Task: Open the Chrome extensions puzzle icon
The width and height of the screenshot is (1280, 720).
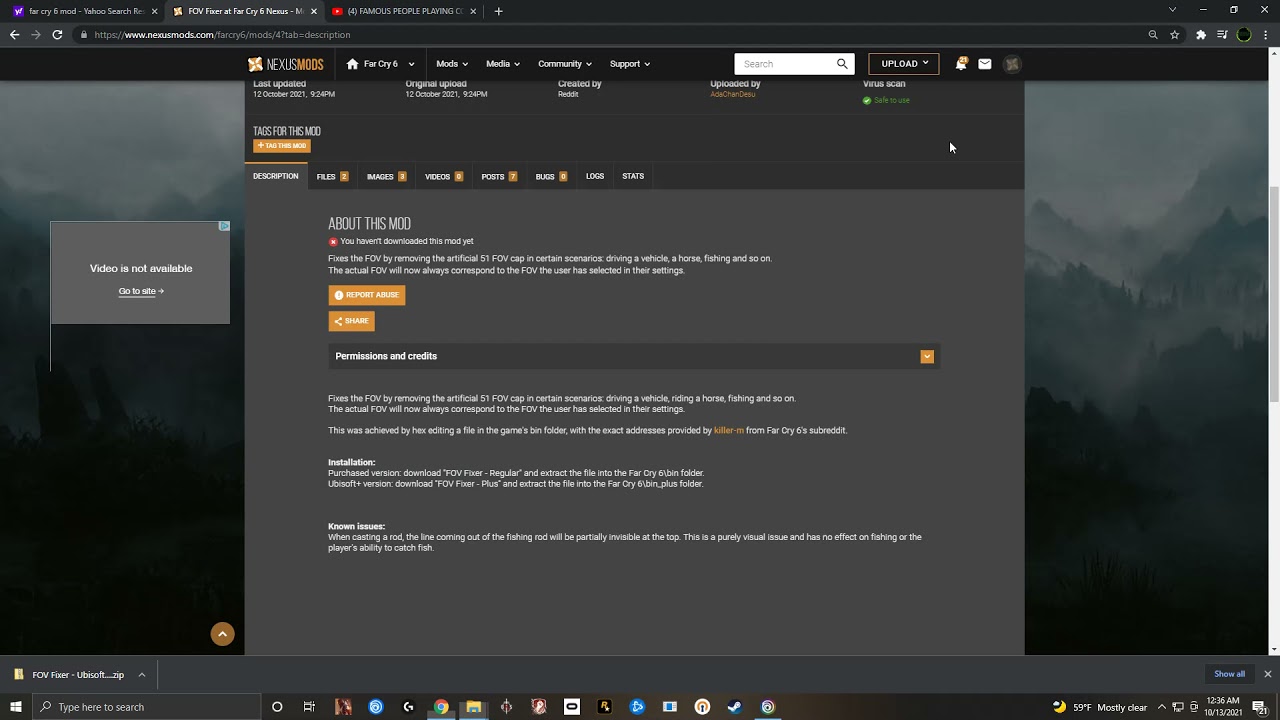Action: point(1201,34)
